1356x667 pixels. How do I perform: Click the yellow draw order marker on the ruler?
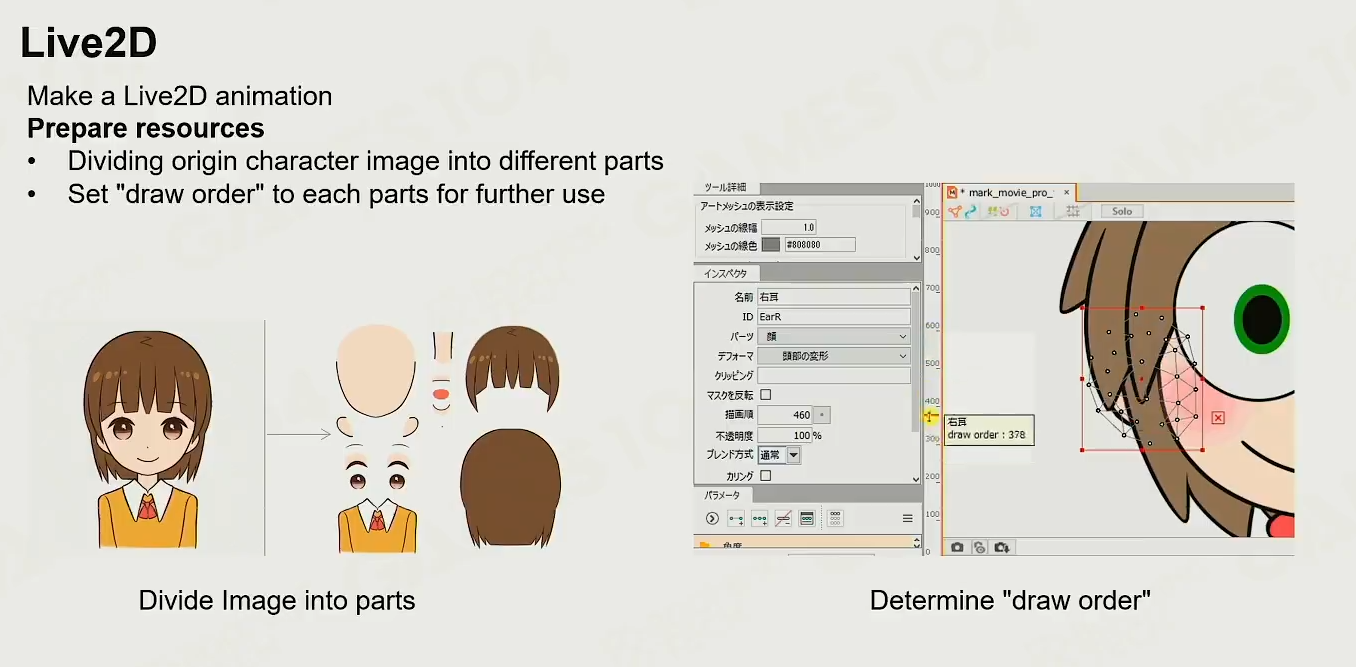click(929, 416)
